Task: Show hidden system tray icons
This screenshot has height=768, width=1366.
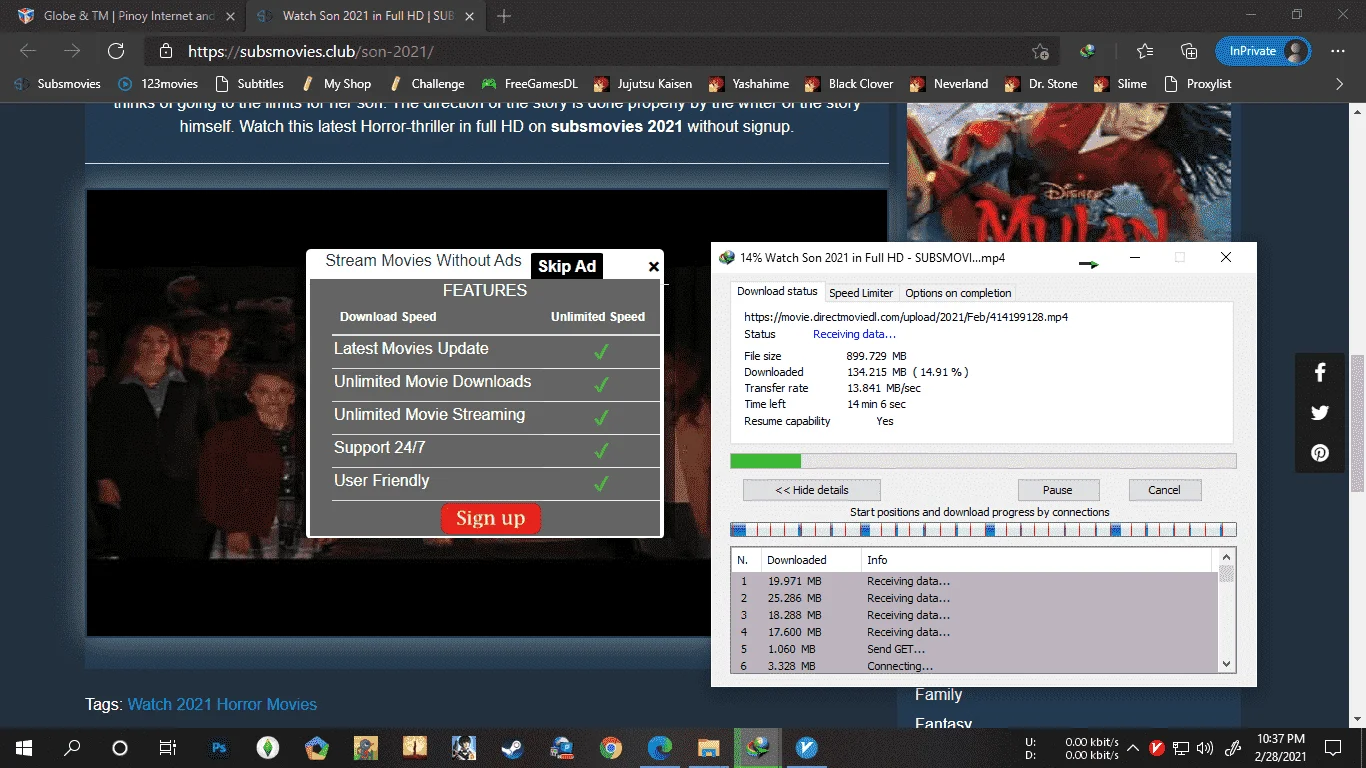Action: pyautogui.click(x=1133, y=747)
